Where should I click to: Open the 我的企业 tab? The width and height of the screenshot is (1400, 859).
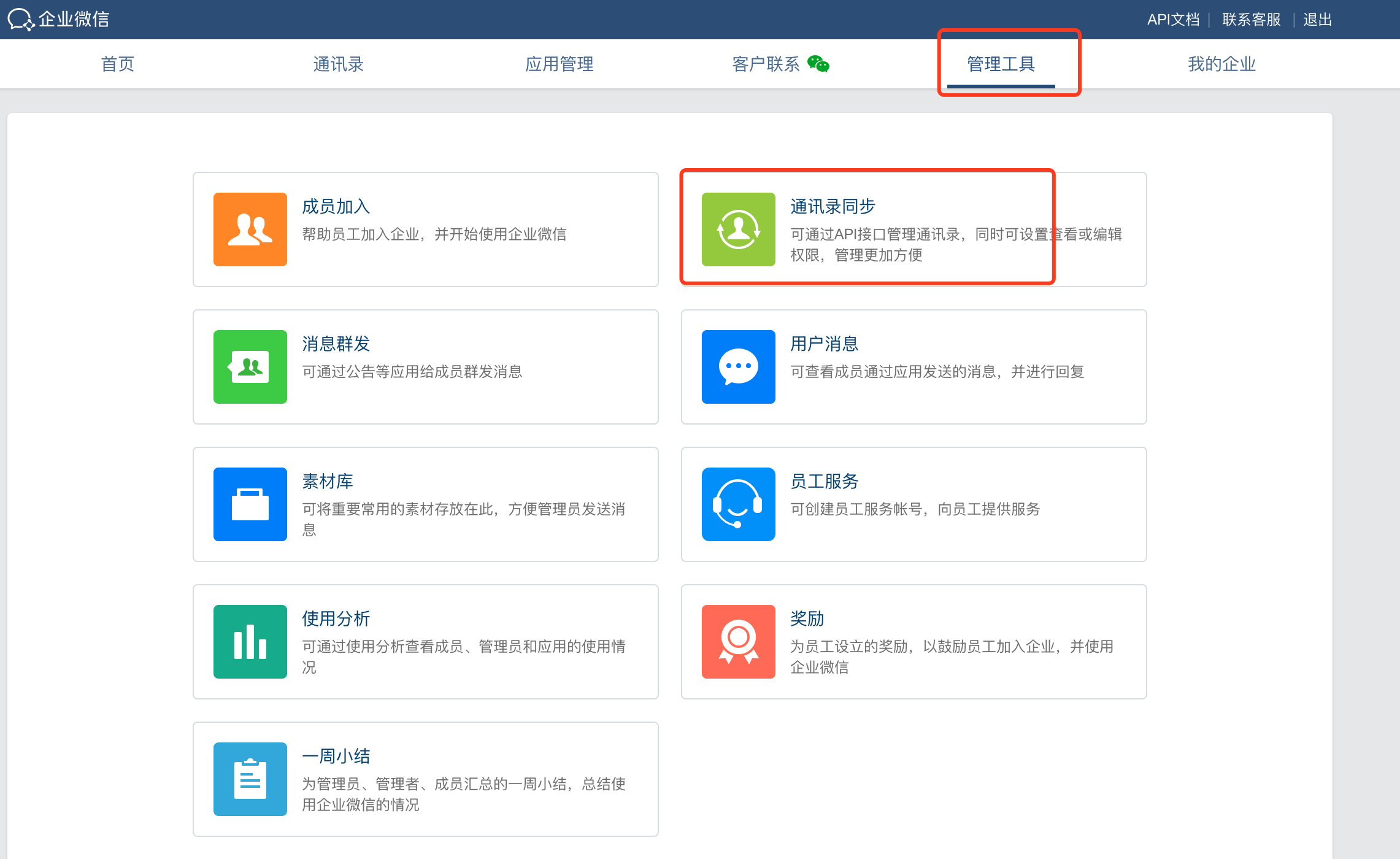pos(1222,64)
